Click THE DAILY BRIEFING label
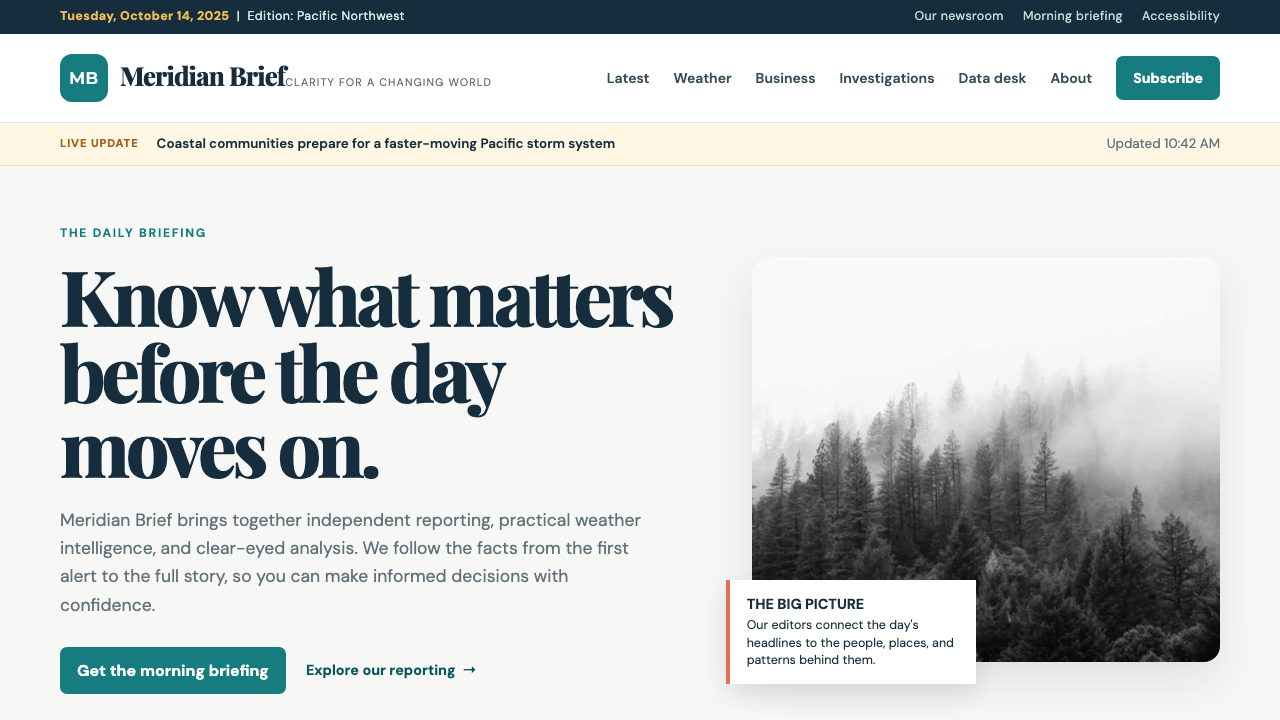Viewport: 1280px width, 720px height. click(133, 233)
